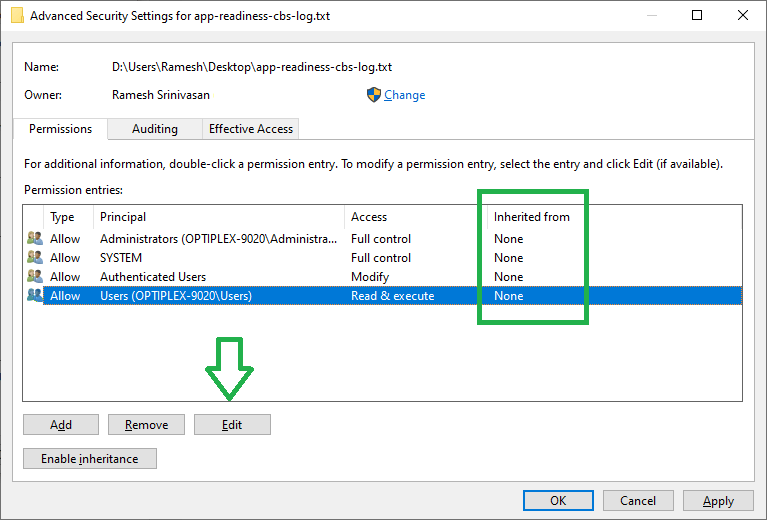Click the folder icon in the title bar

pos(17,16)
